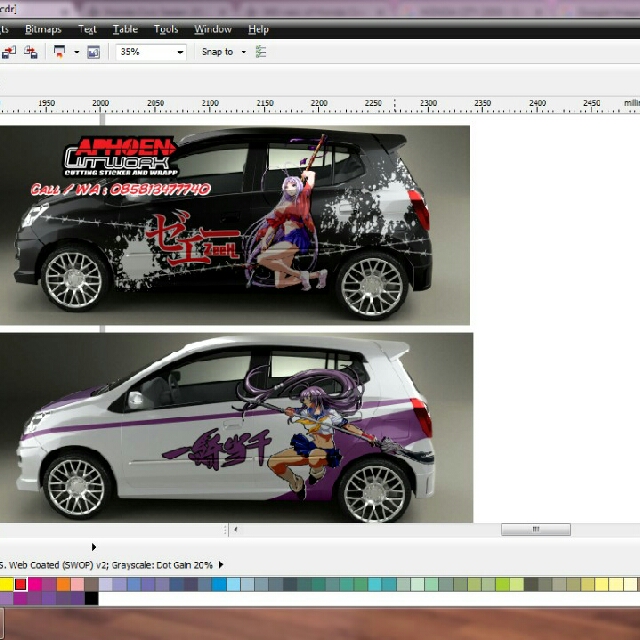The width and height of the screenshot is (640, 640).
Task: Open the Application launcher icon
Action: [60, 52]
